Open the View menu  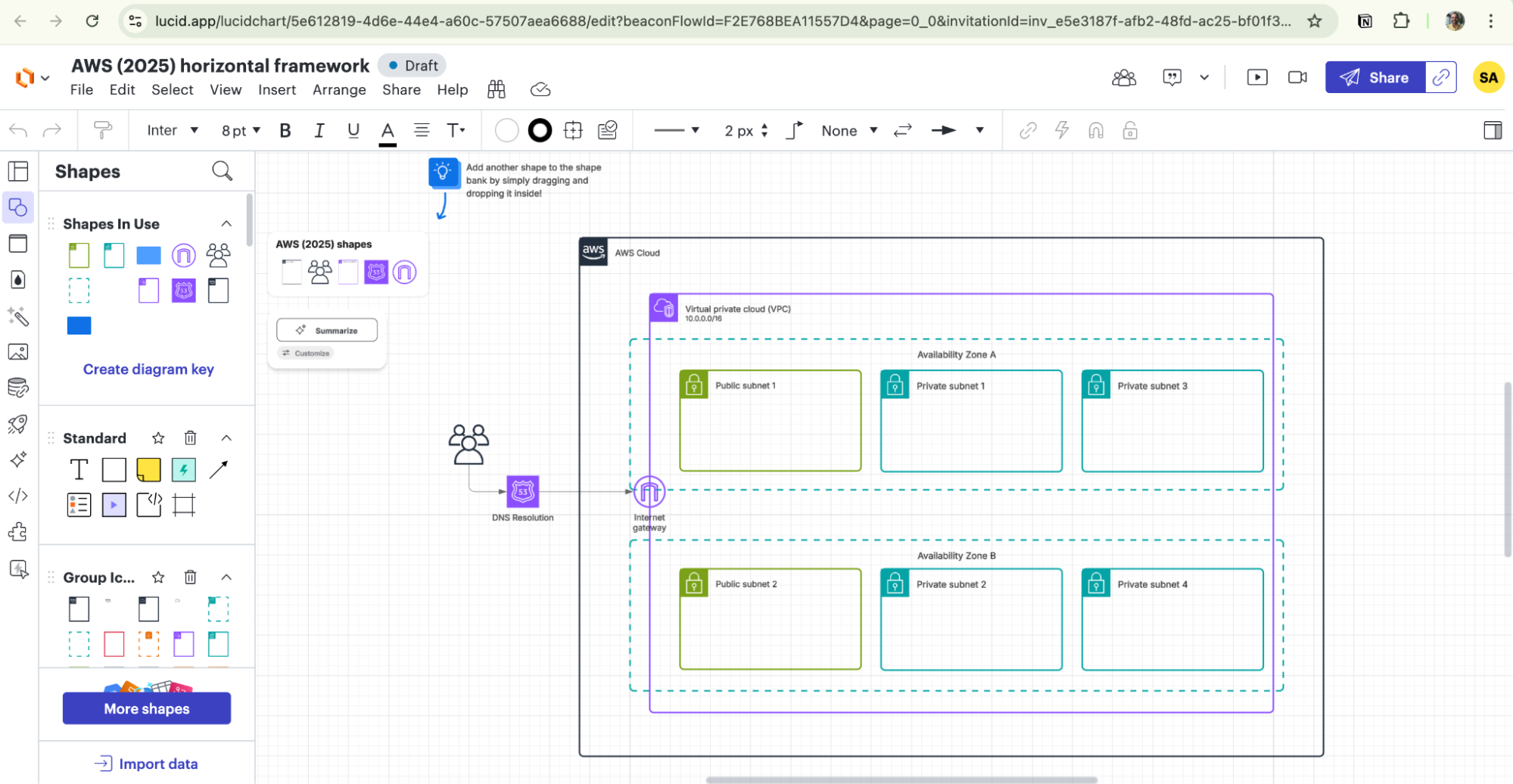(226, 90)
